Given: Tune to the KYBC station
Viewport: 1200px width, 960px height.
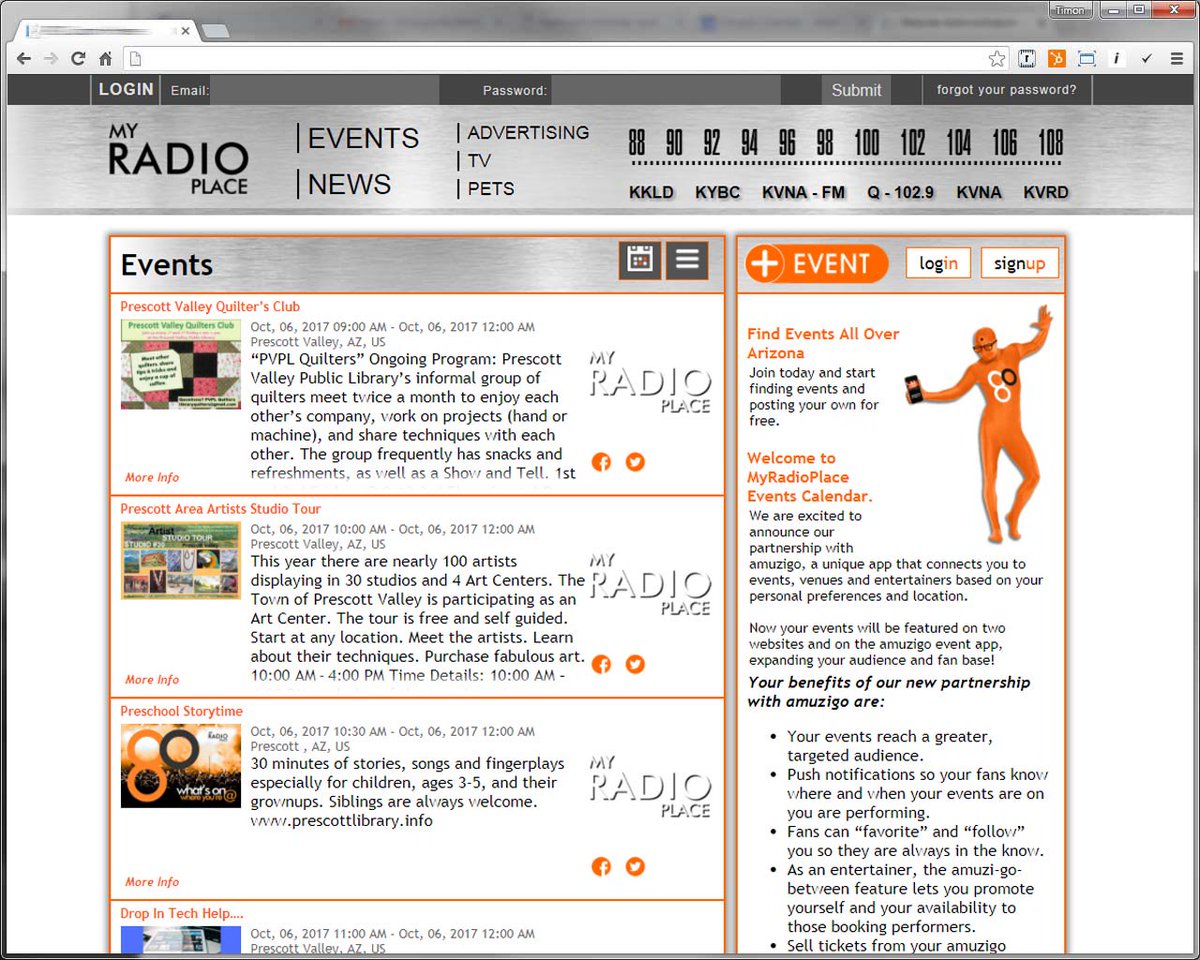Looking at the screenshot, I should pyautogui.click(x=718, y=192).
